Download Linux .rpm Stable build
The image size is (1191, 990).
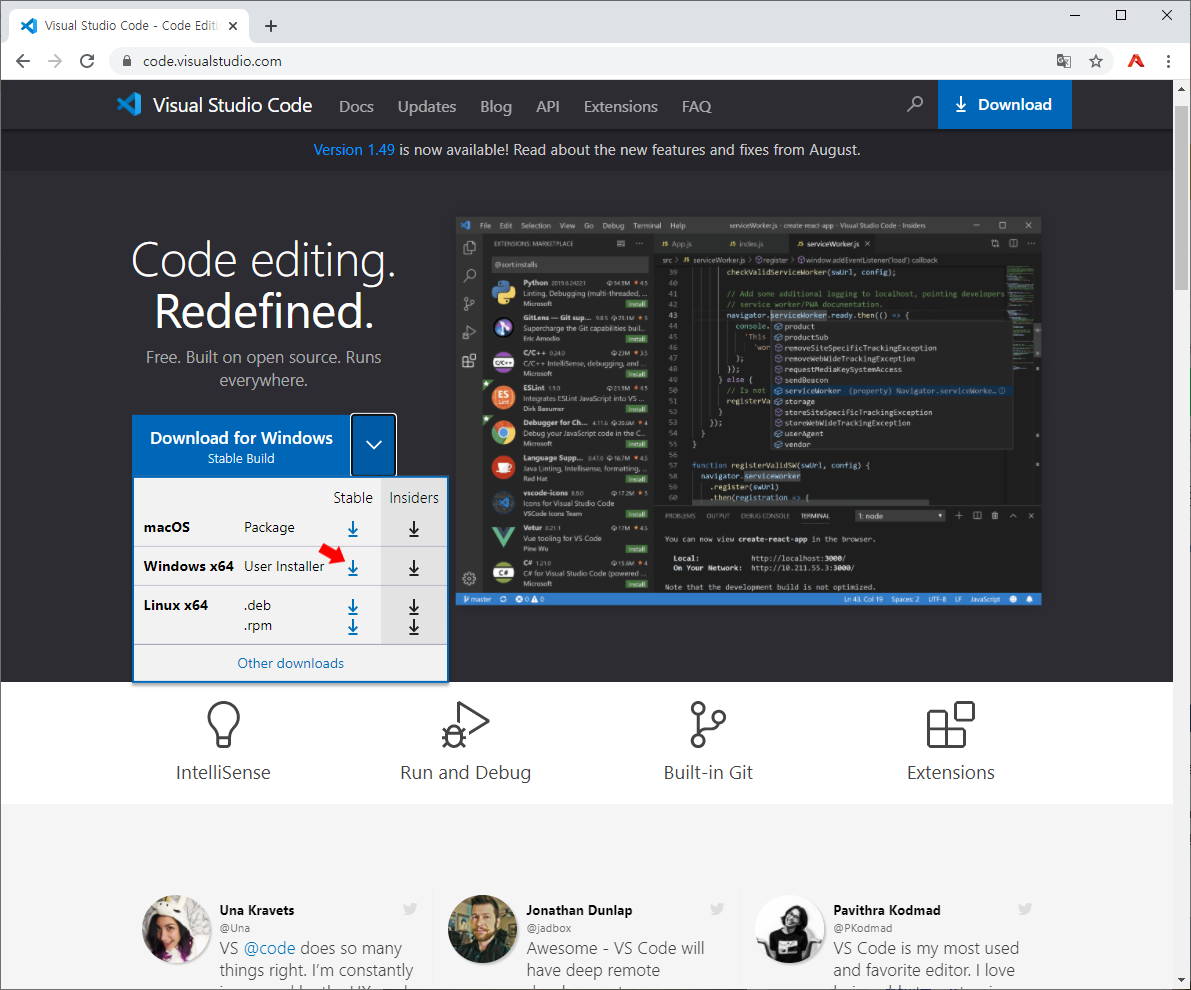[353, 627]
